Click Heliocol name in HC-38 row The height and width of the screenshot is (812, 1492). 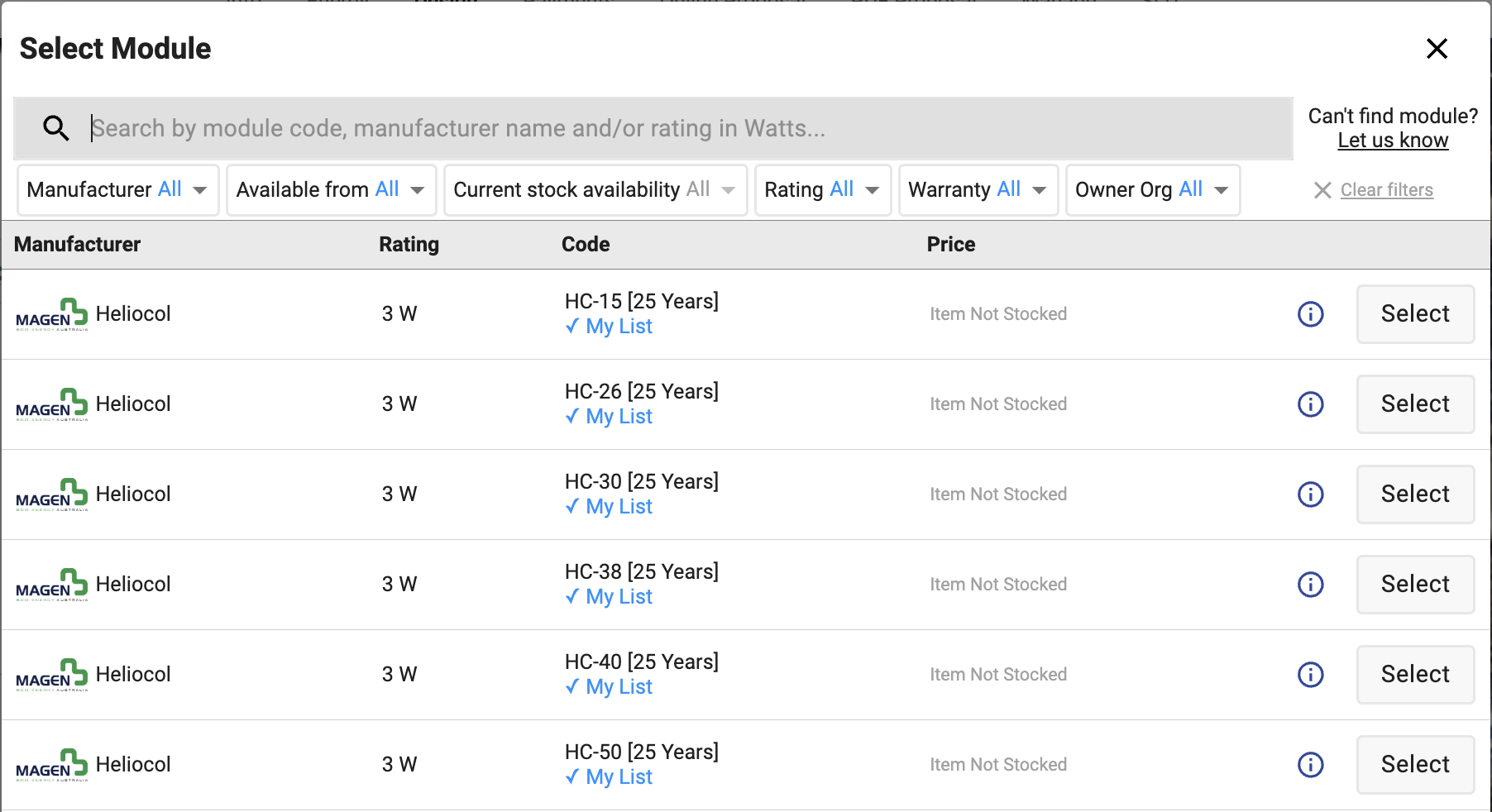tap(133, 585)
